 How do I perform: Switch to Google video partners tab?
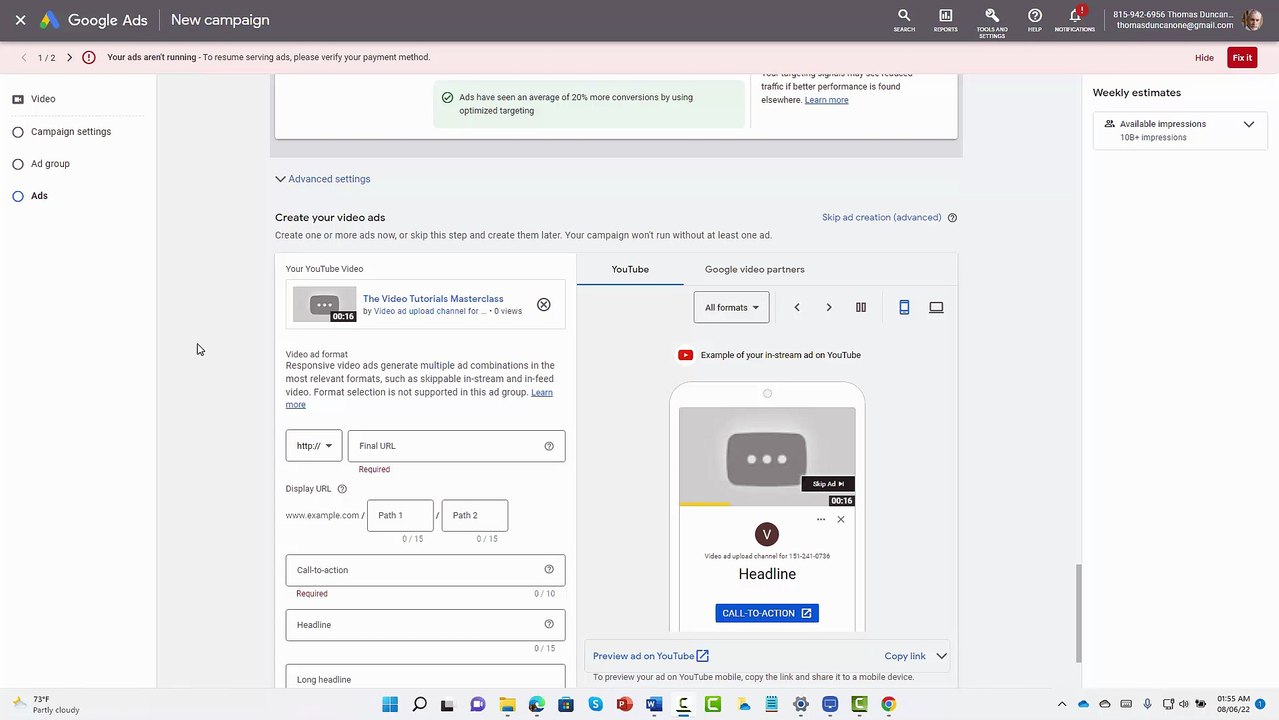[x=754, y=269]
